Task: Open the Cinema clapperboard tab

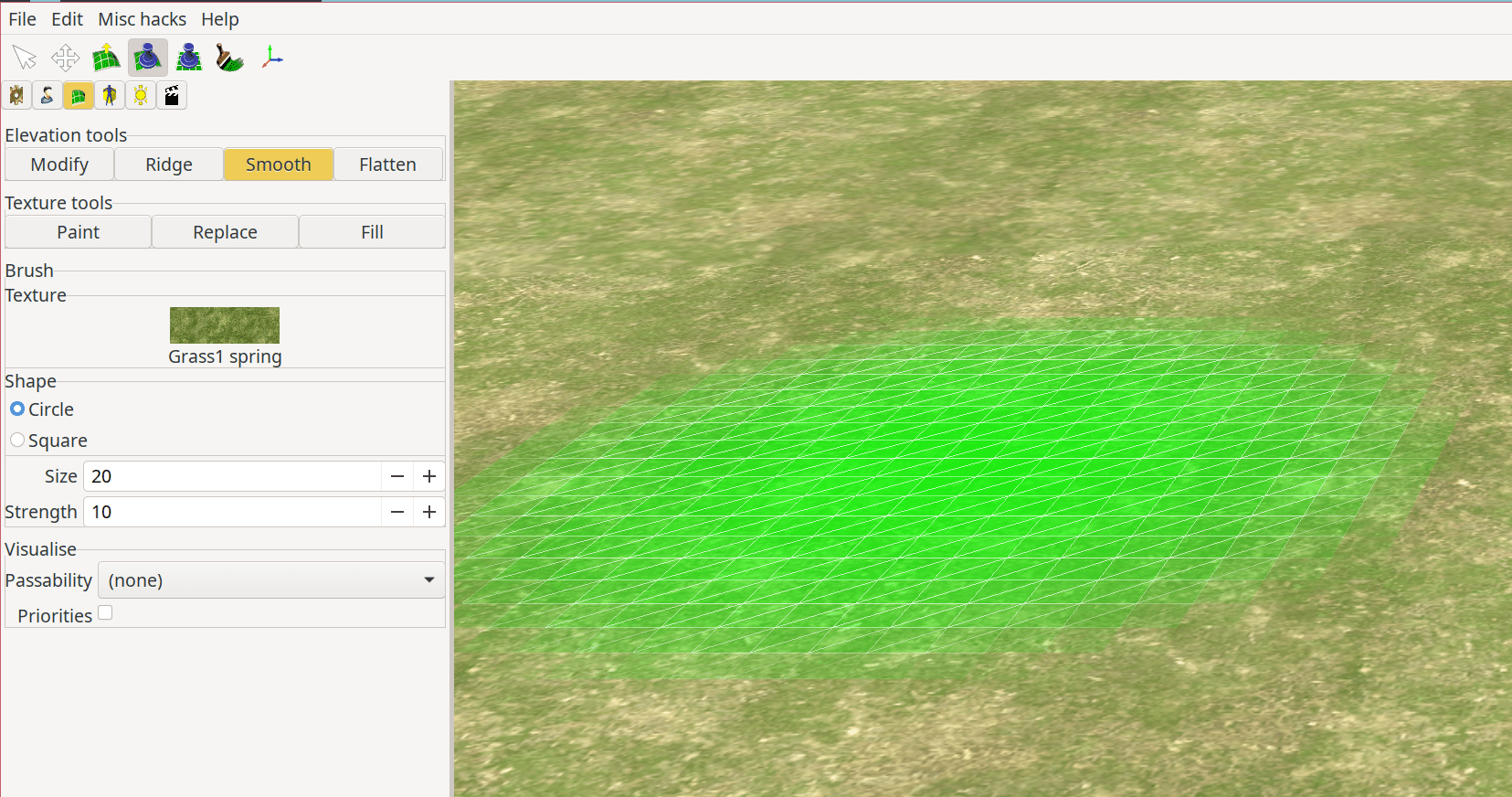Action: tap(172, 95)
